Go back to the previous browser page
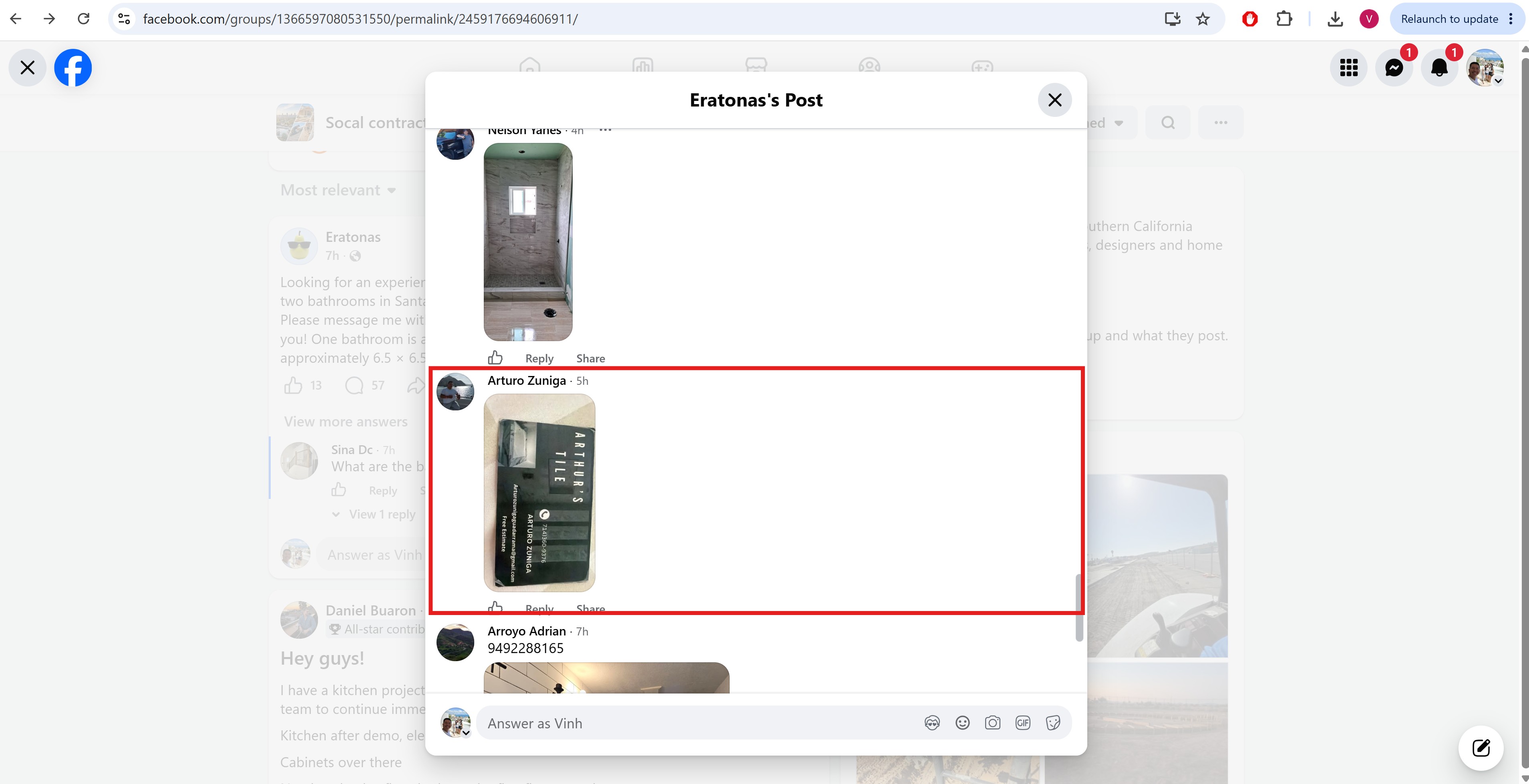The width and height of the screenshot is (1529, 784). pyautogui.click(x=16, y=19)
